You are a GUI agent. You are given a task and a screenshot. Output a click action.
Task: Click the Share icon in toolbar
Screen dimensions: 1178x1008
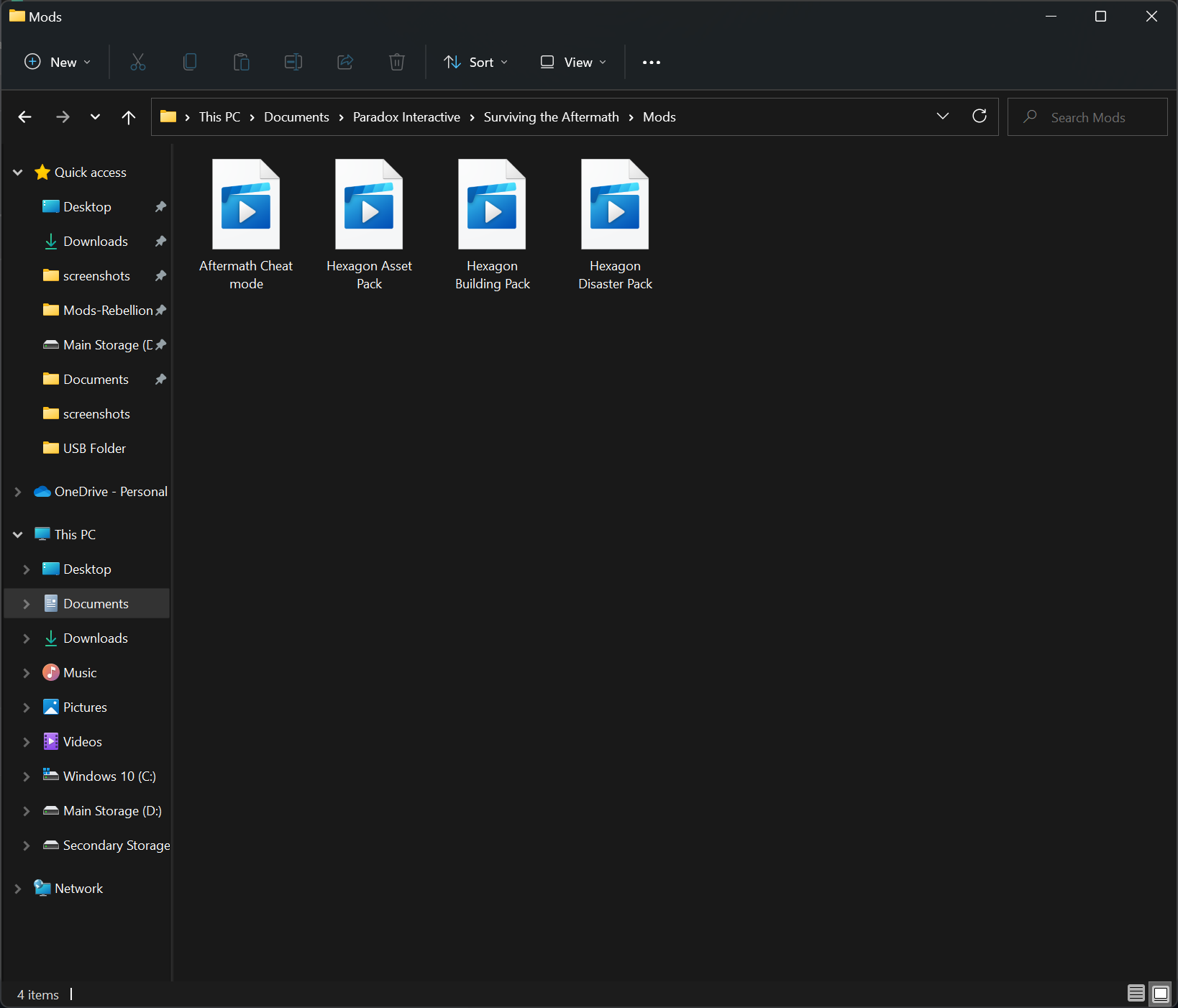click(x=345, y=63)
